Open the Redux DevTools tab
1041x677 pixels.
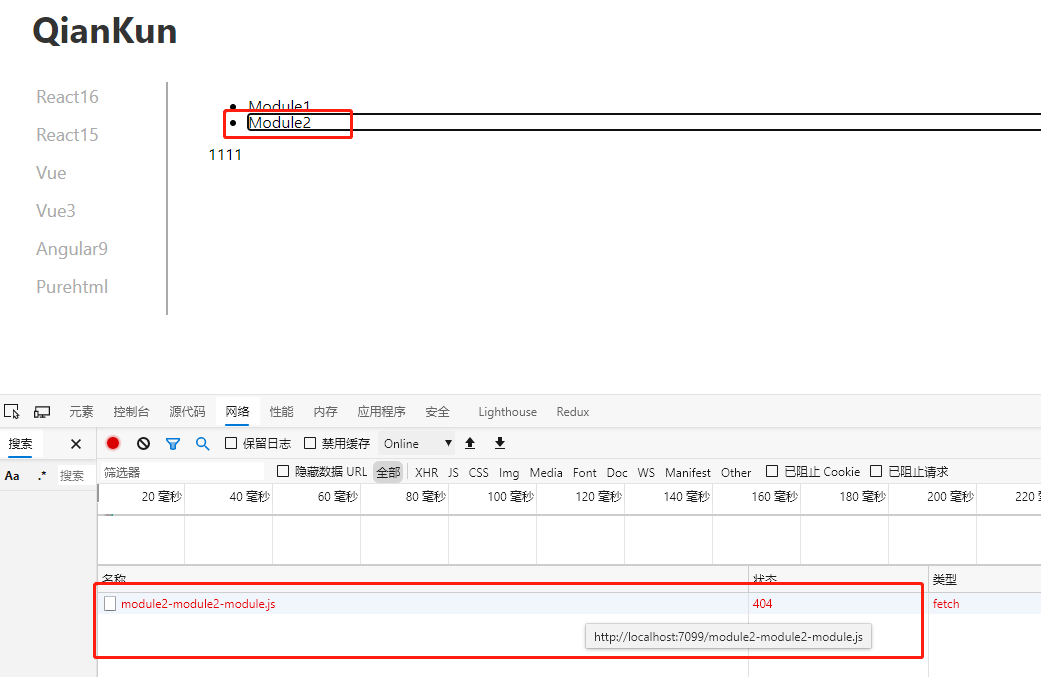point(573,411)
